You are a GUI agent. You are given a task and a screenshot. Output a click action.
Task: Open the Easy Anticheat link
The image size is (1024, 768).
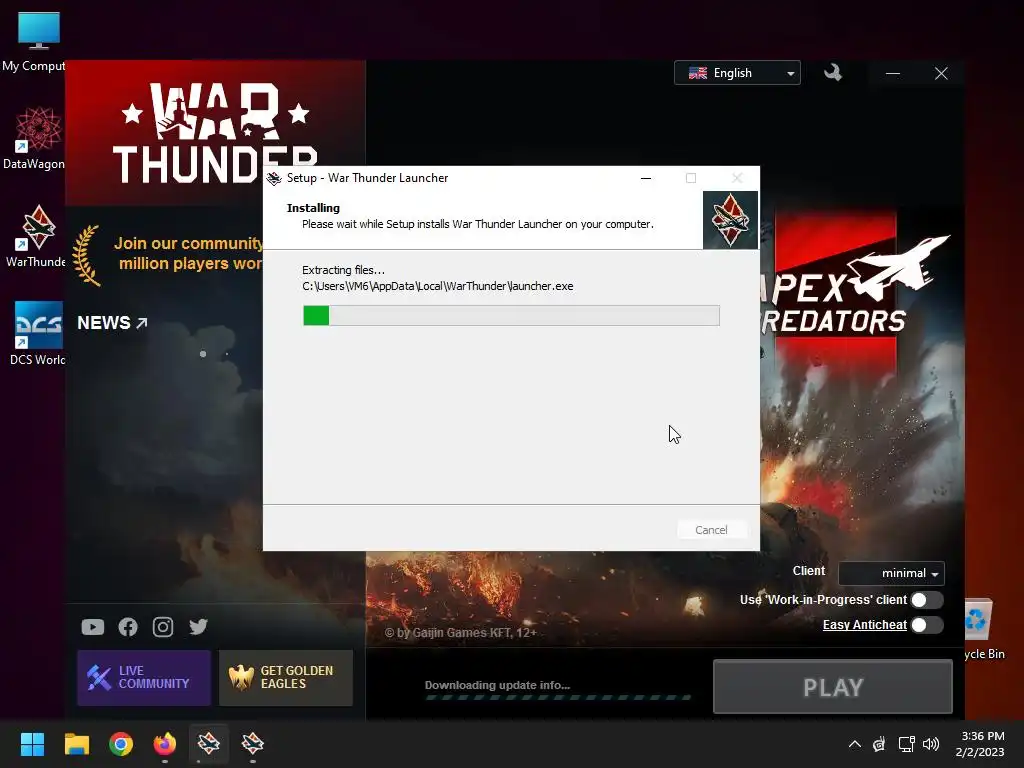(864, 625)
